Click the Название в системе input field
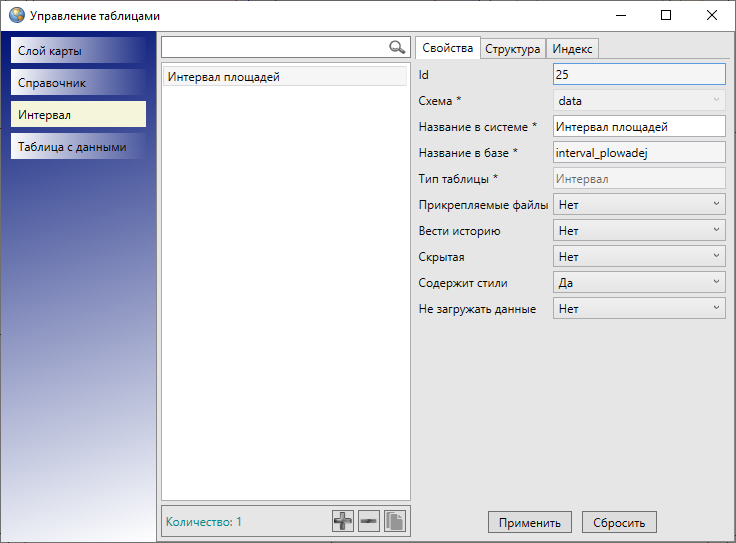The height and width of the screenshot is (543, 736). (x=638, y=126)
